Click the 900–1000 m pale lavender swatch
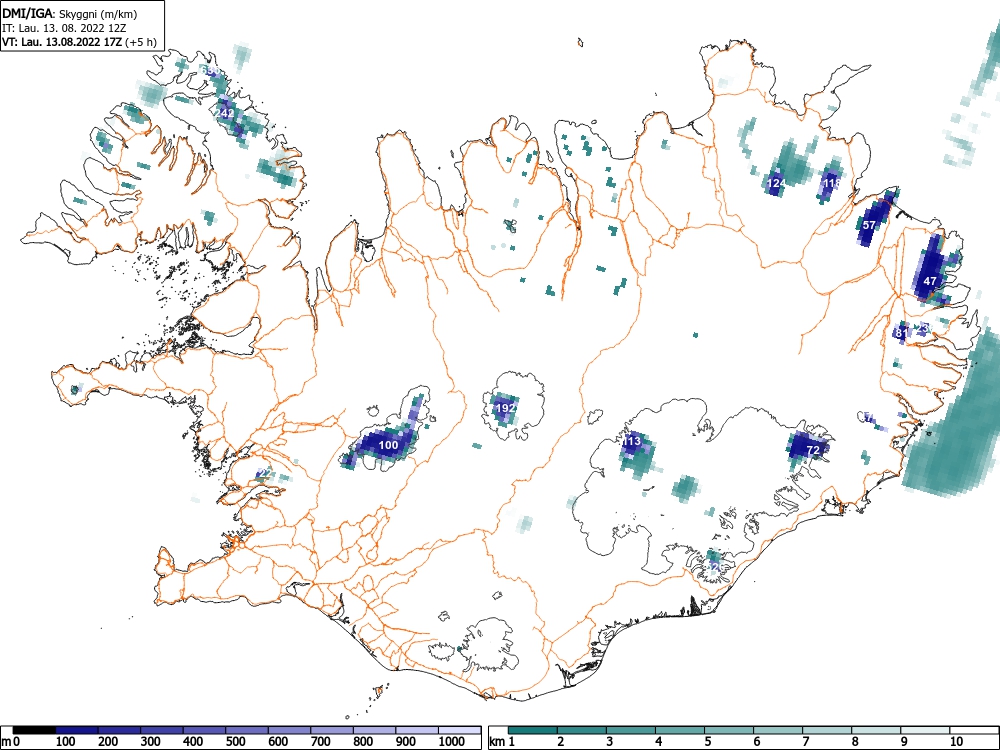Viewport: 1000px width, 750px height. 417,730
